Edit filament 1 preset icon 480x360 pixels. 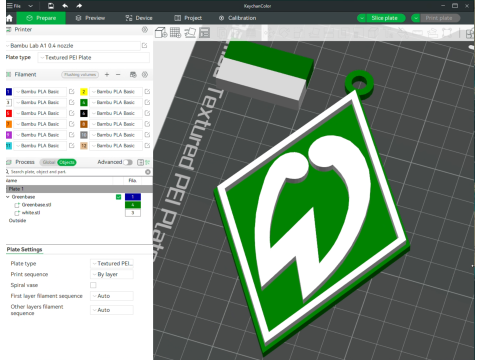[72, 92]
